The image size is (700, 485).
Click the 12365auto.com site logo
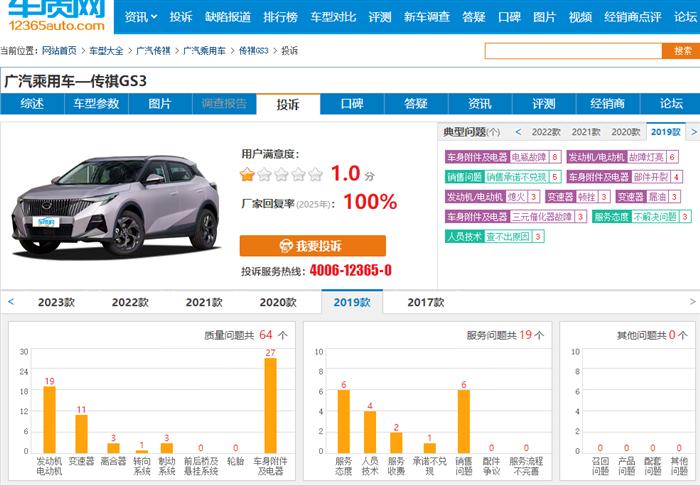pos(57,16)
